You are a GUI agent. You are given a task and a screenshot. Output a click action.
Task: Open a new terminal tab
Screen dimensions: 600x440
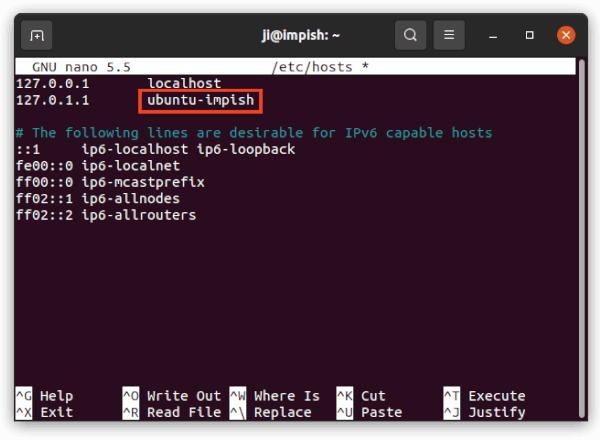(x=36, y=36)
